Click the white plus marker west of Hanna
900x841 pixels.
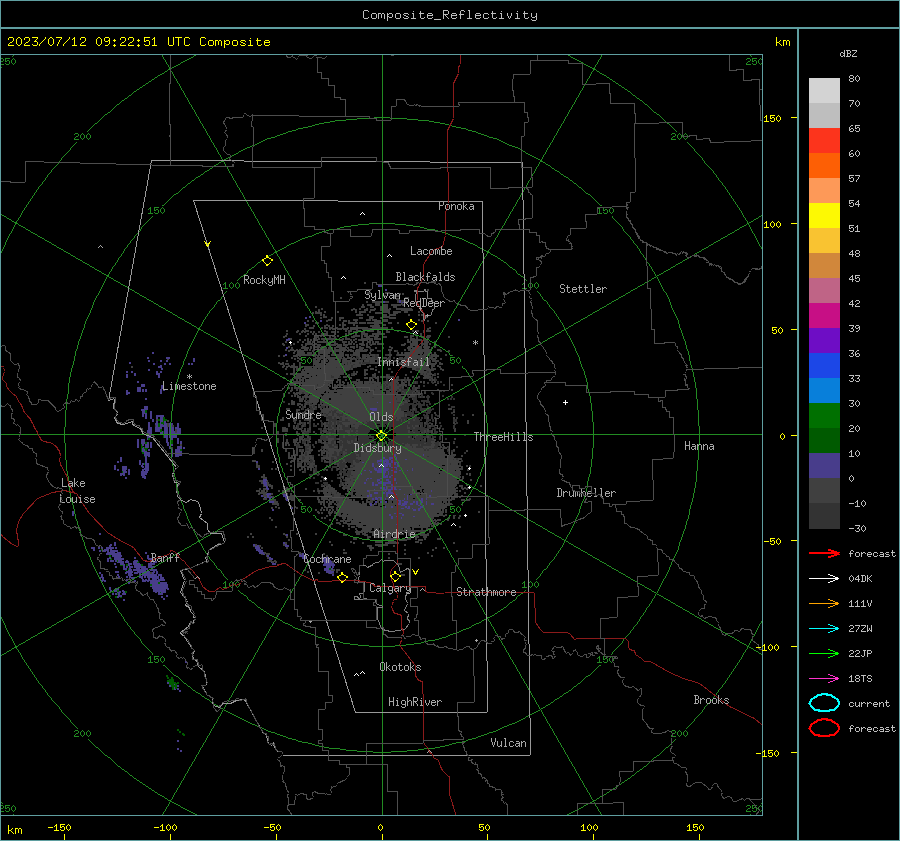click(565, 402)
